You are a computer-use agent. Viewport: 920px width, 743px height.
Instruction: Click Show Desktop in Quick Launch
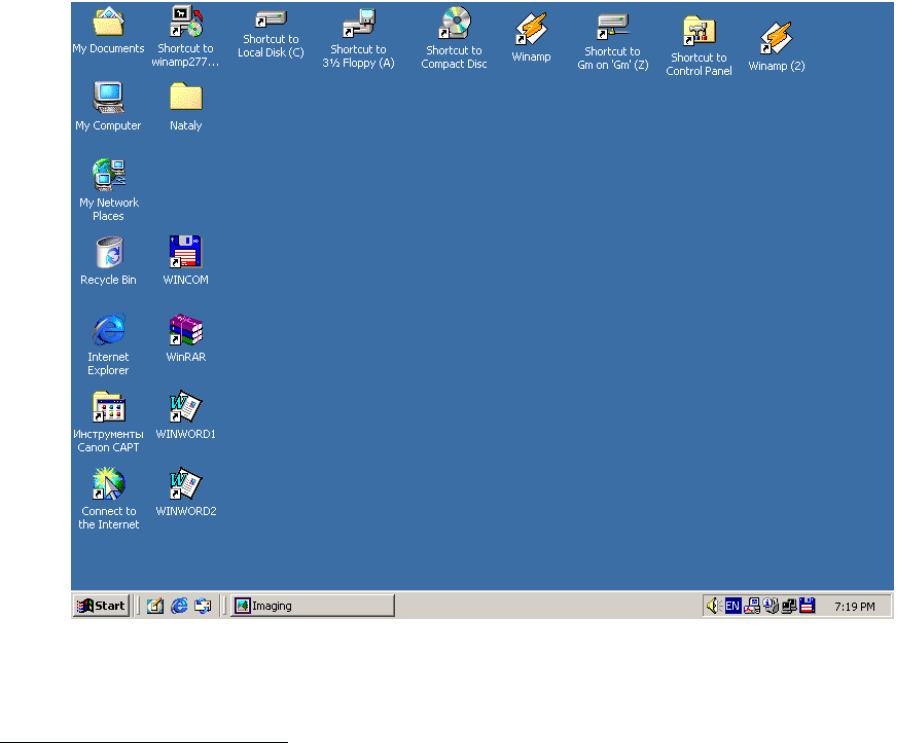pos(155,606)
